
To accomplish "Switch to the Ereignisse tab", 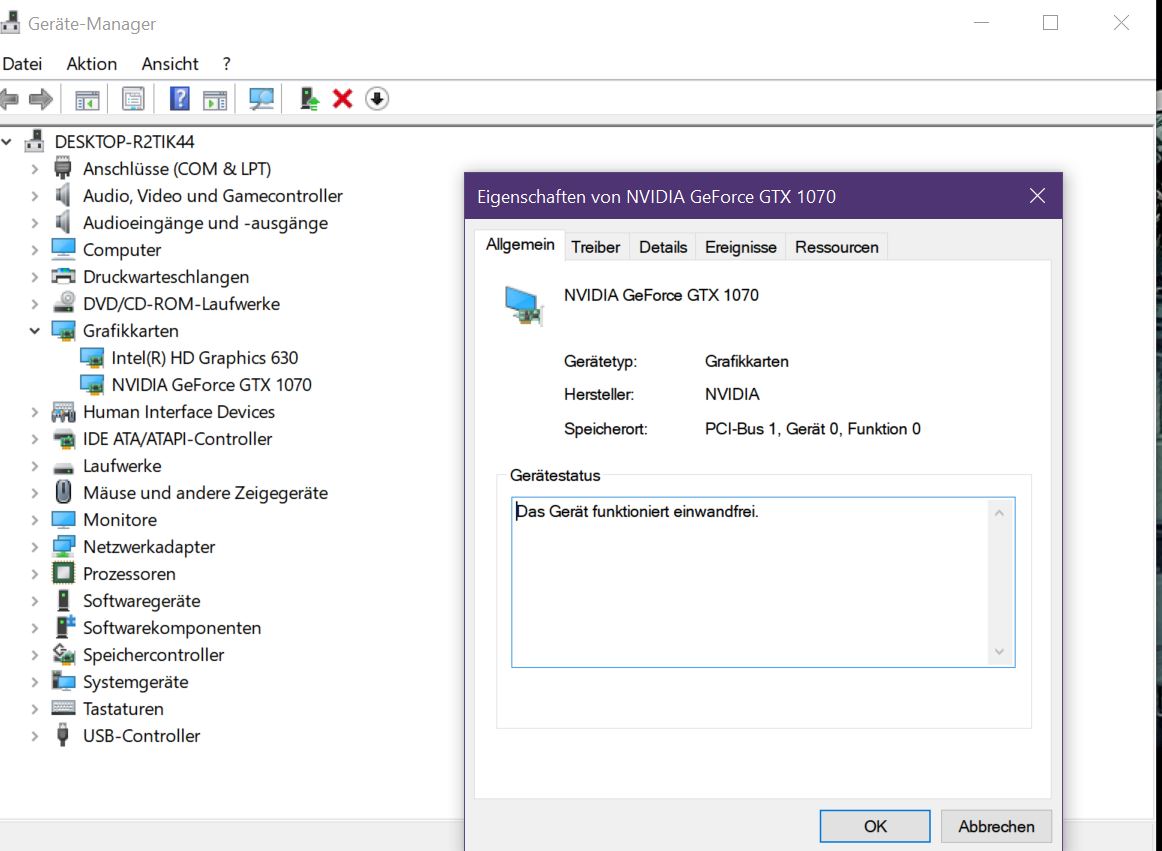I will (x=740, y=247).
